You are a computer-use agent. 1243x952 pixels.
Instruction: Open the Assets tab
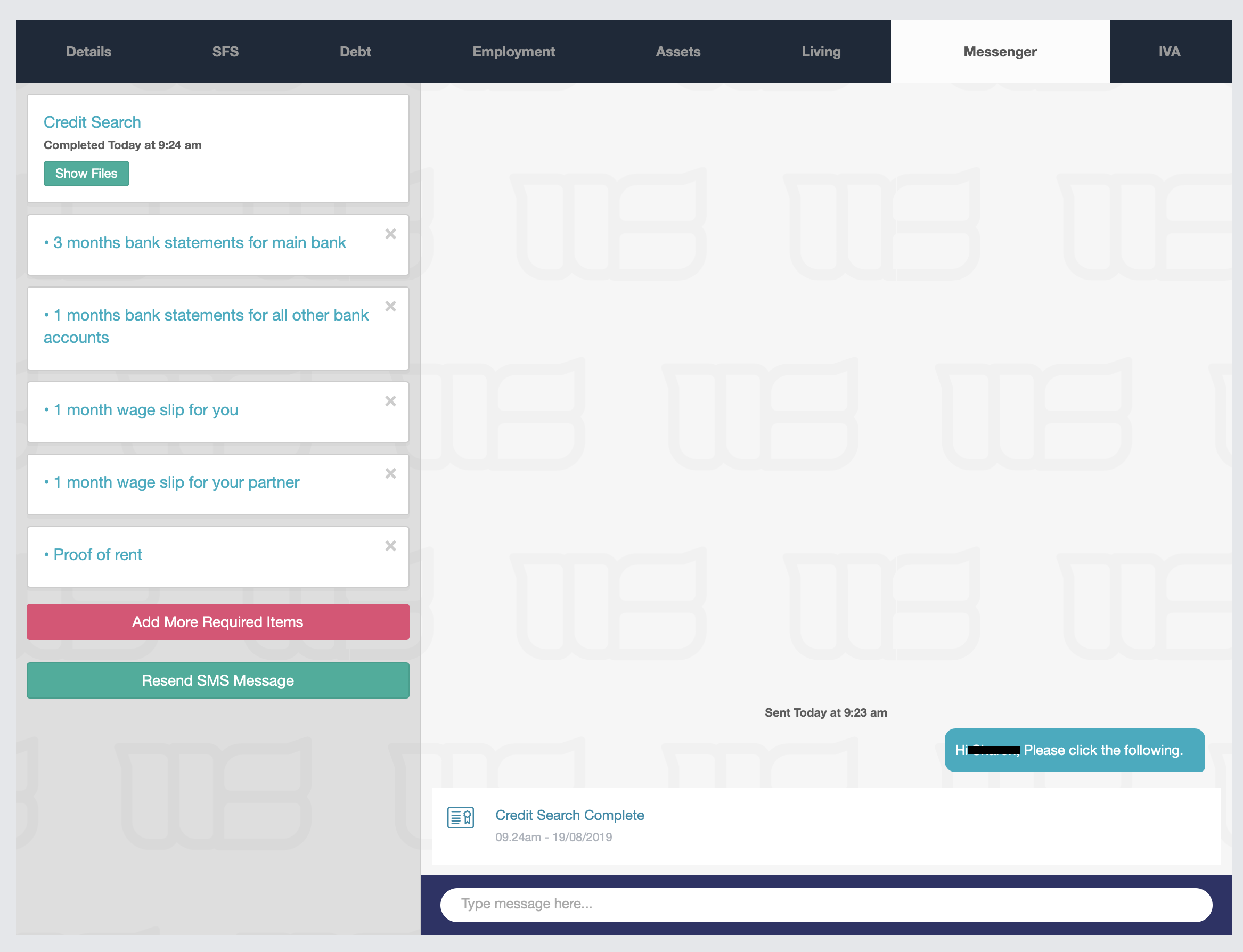[x=678, y=52]
